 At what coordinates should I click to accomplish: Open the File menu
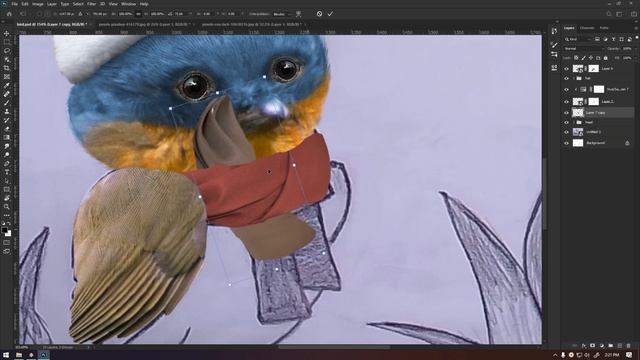click(14, 4)
